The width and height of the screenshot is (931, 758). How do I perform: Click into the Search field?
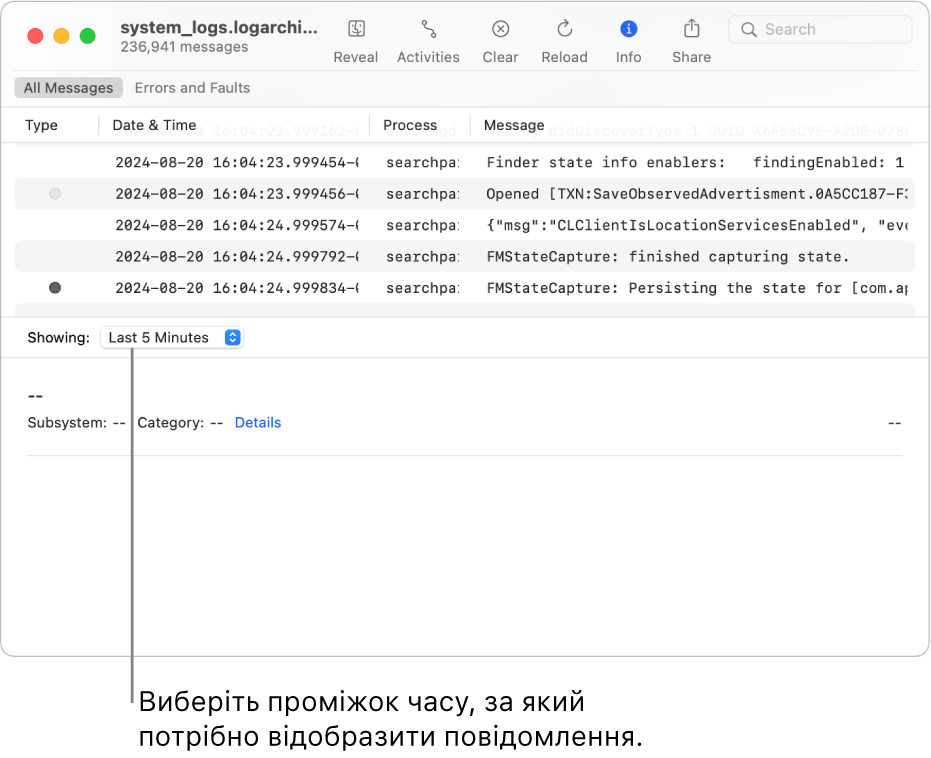coord(821,30)
